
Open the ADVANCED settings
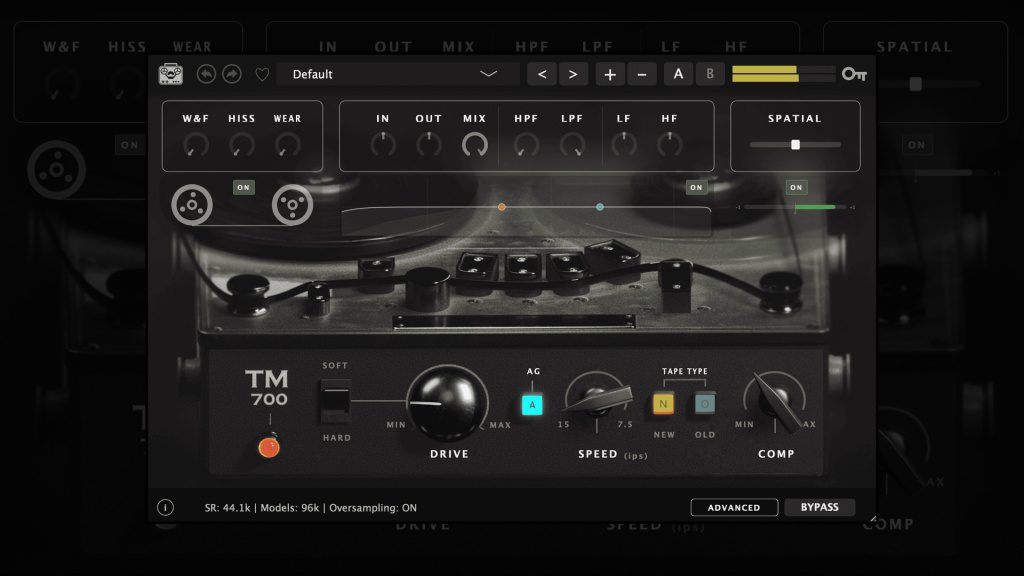point(734,507)
